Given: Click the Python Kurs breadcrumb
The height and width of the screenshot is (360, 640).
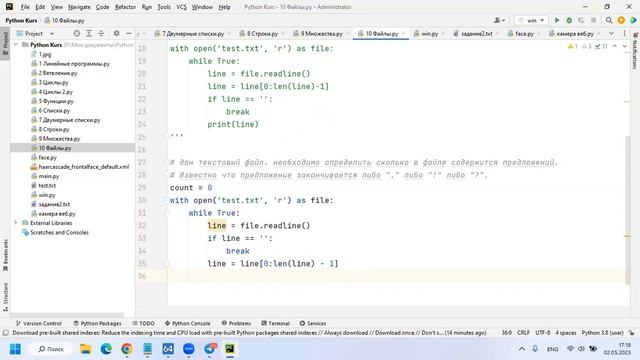Looking at the screenshot, I should tap(21, 20).
